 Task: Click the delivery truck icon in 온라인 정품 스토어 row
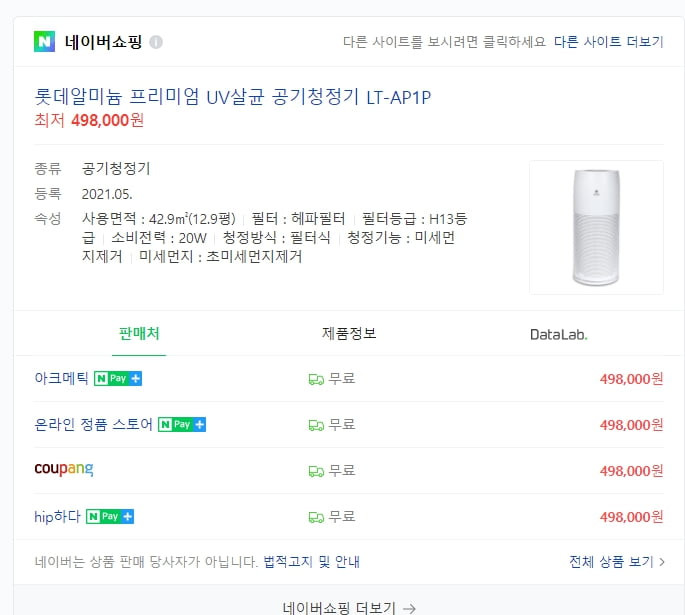[316, 425]
